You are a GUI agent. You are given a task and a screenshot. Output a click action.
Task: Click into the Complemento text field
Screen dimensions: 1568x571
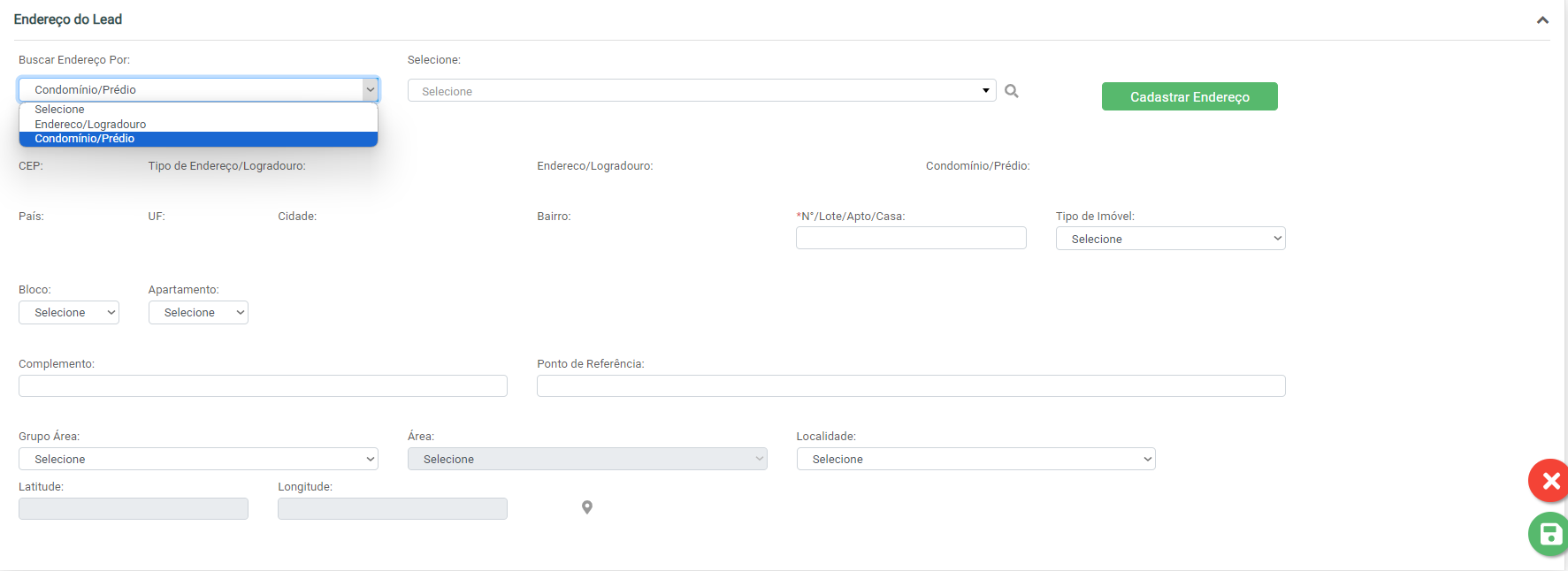263,386
